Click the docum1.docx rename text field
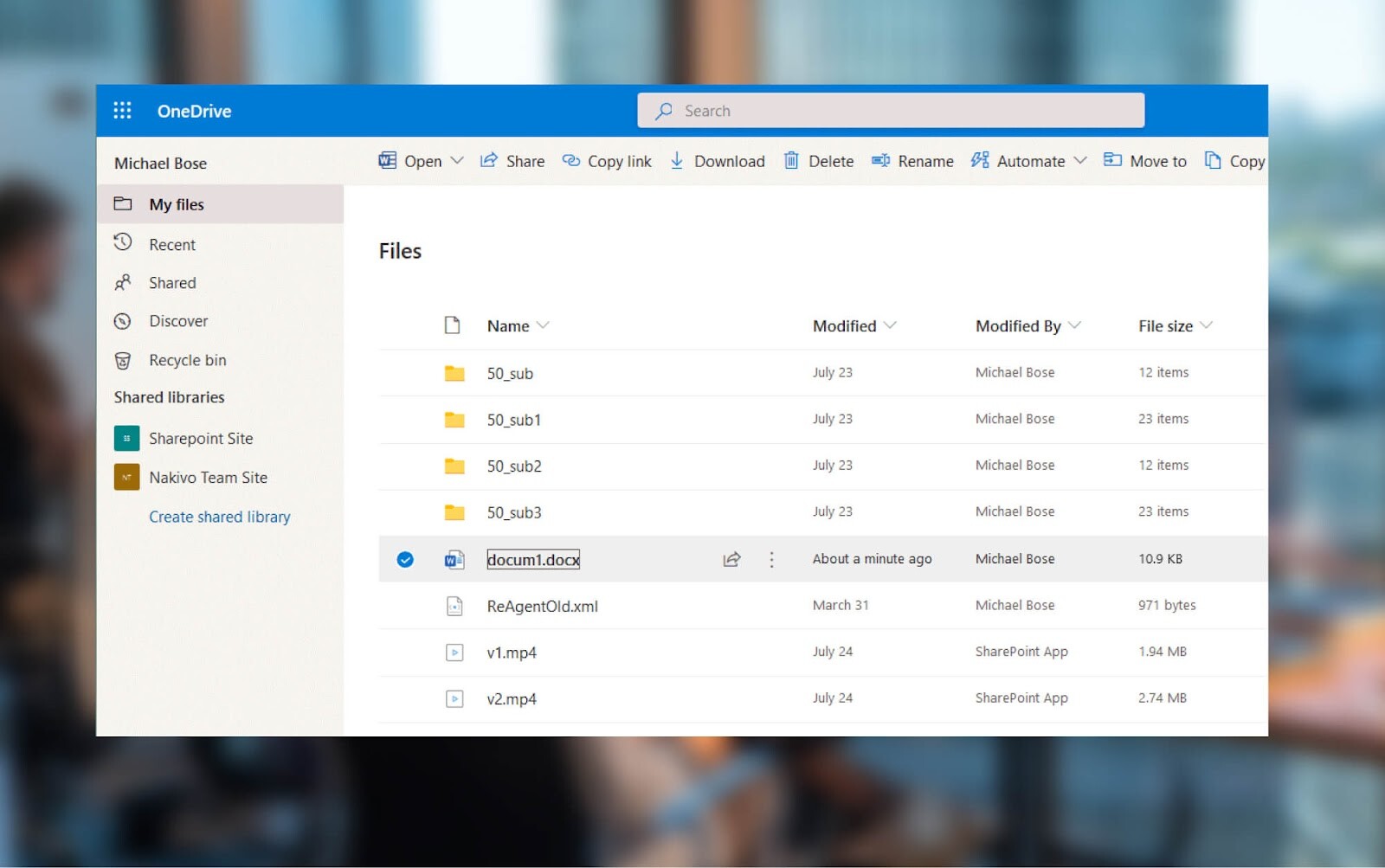 pyautogui.click(x=533, y=560)
